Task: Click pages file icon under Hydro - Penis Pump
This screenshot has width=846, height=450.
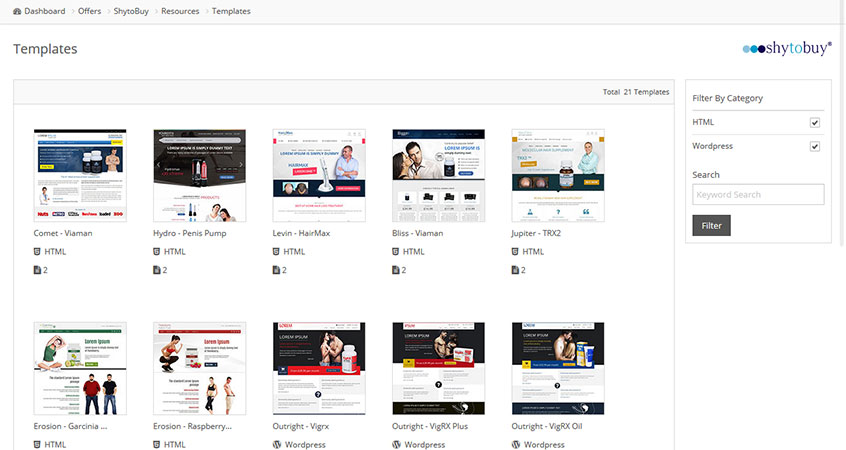Action: 156,270
